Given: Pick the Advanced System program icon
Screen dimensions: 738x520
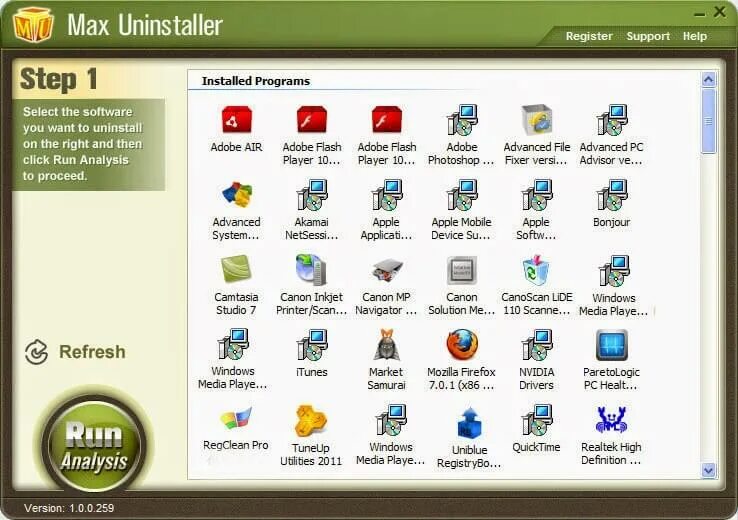Looking at the screenshot, I should coord(236,210).
